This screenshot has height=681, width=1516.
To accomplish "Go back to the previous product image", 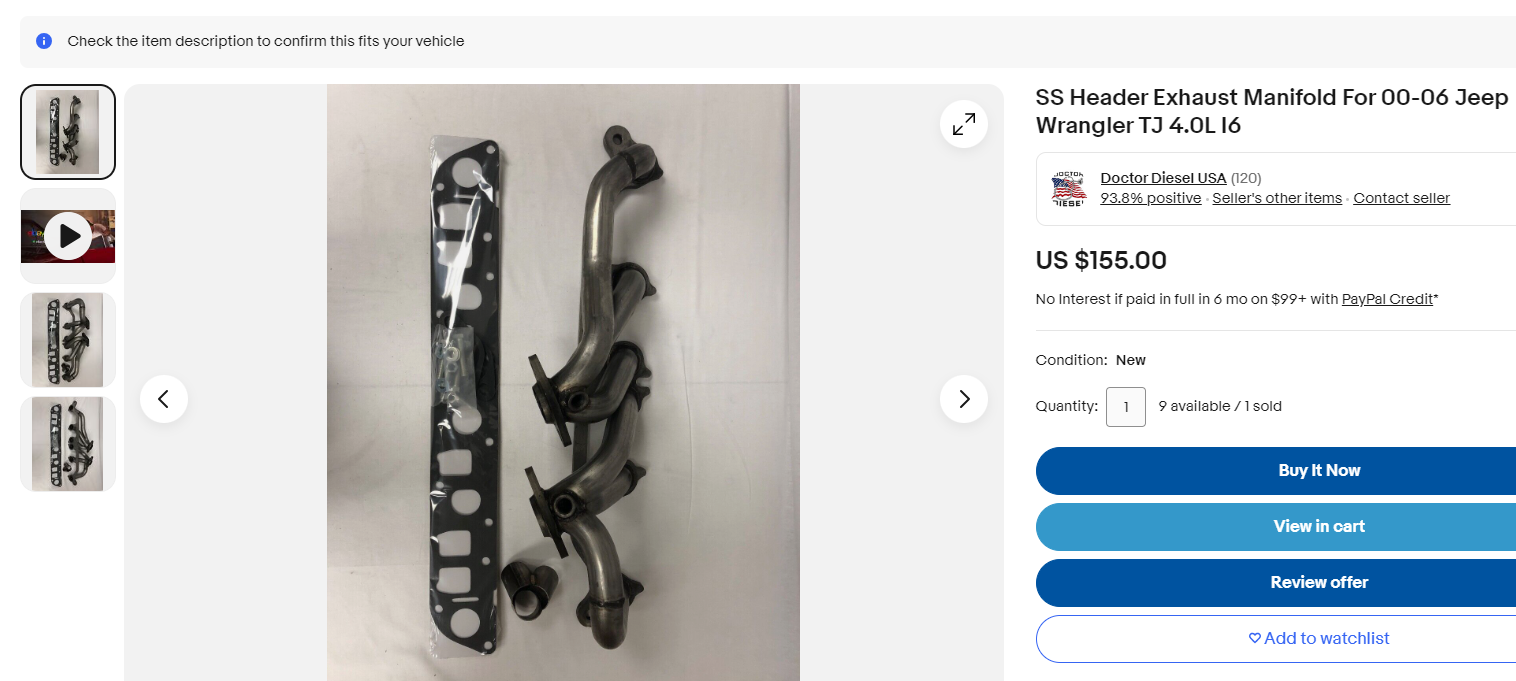I will pos(164,399).
